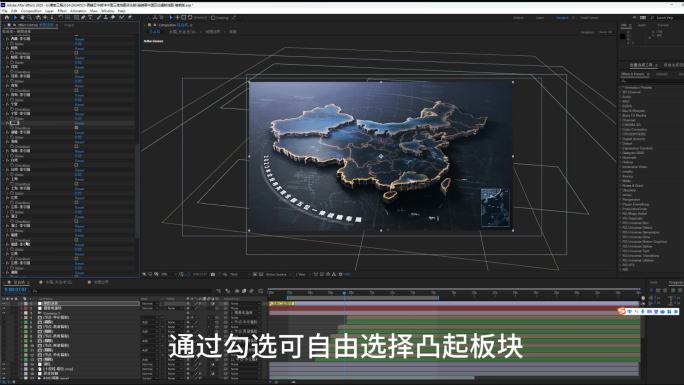Expand the Boris FX Mocha category
Viewport: 684px width, 385px height.
634,116
